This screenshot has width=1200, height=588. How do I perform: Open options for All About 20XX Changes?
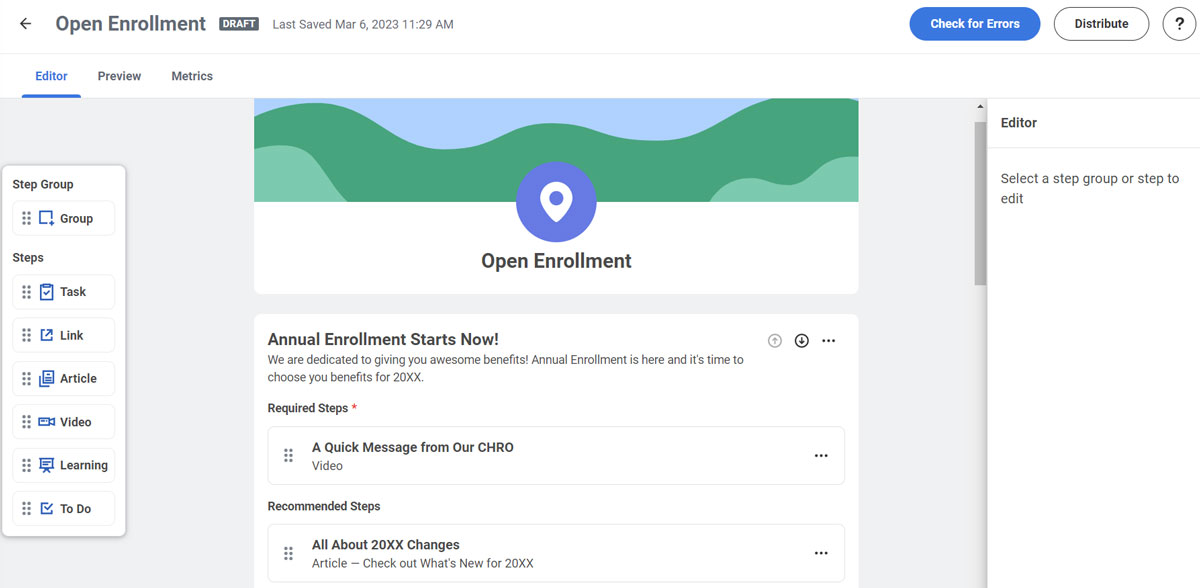[821, 553]
